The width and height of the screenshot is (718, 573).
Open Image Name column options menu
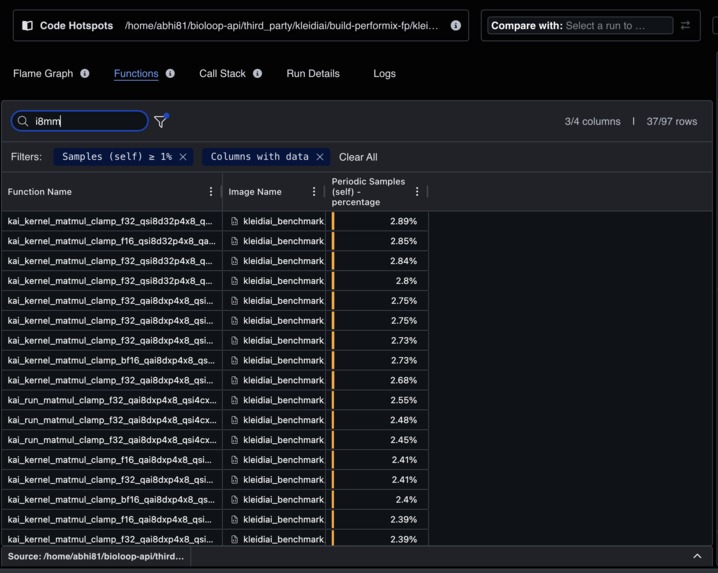pos(314,191)
